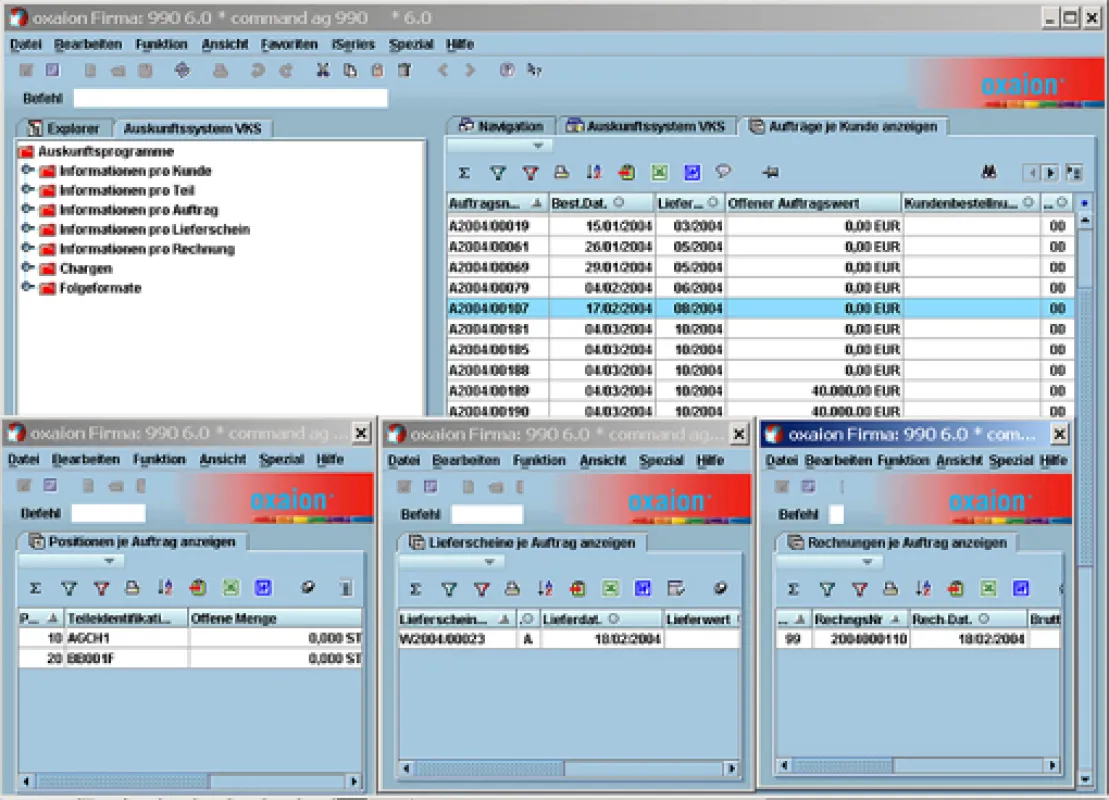Open the view dropdown in the Rechnungen je Auftrag window
The height and width of the screenshot is (800, 1109).
828,562
